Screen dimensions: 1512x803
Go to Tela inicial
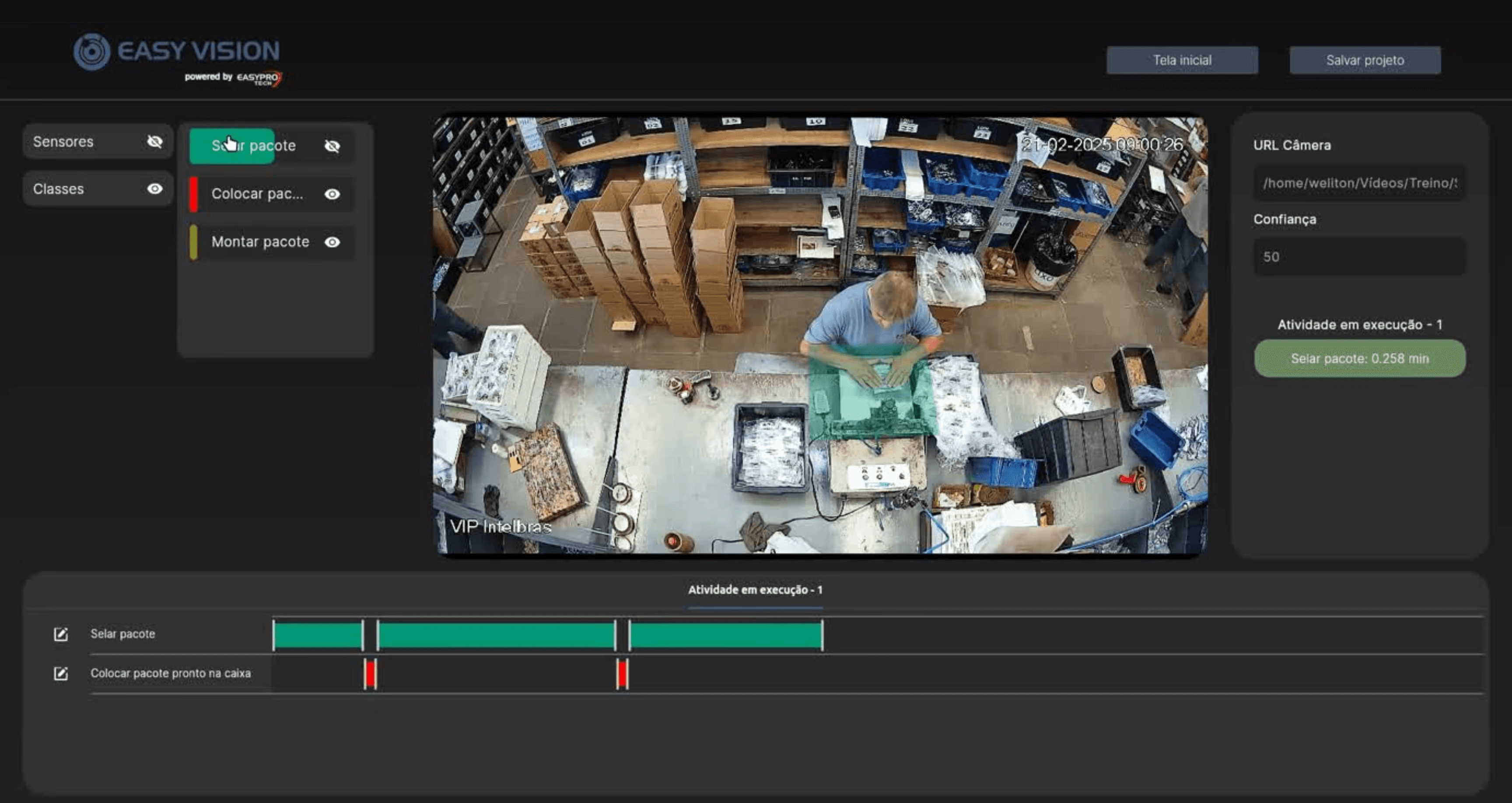click(1182, 60)
